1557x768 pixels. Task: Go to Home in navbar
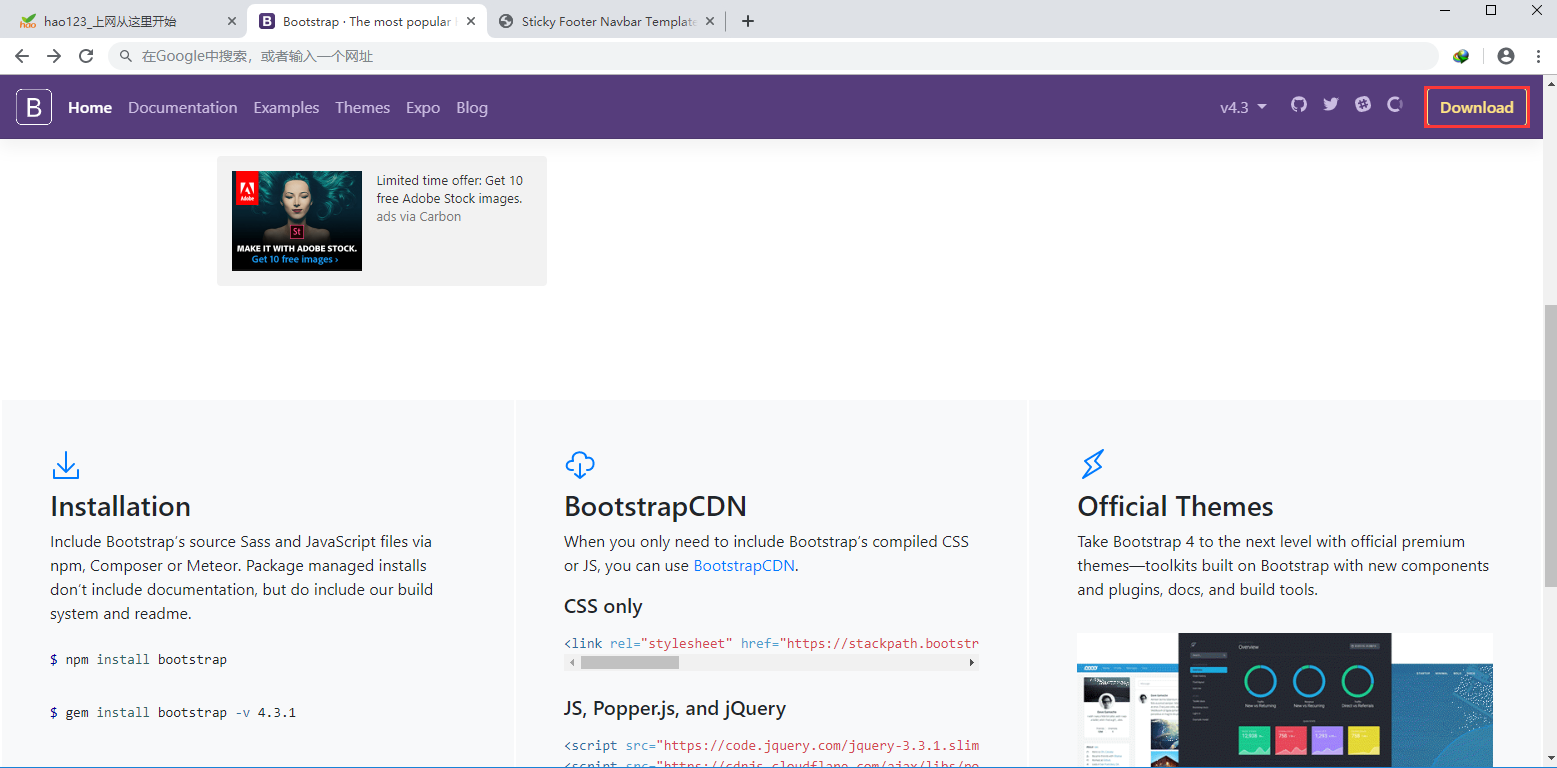coord(90,107)
